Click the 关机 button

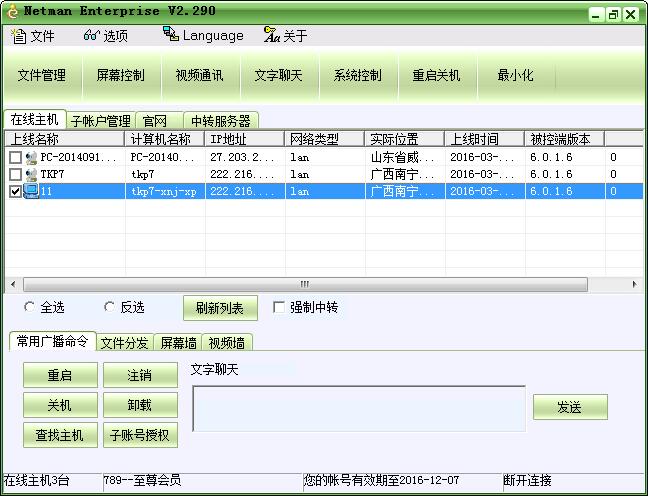pyautogui.click(x=60, y=405)
